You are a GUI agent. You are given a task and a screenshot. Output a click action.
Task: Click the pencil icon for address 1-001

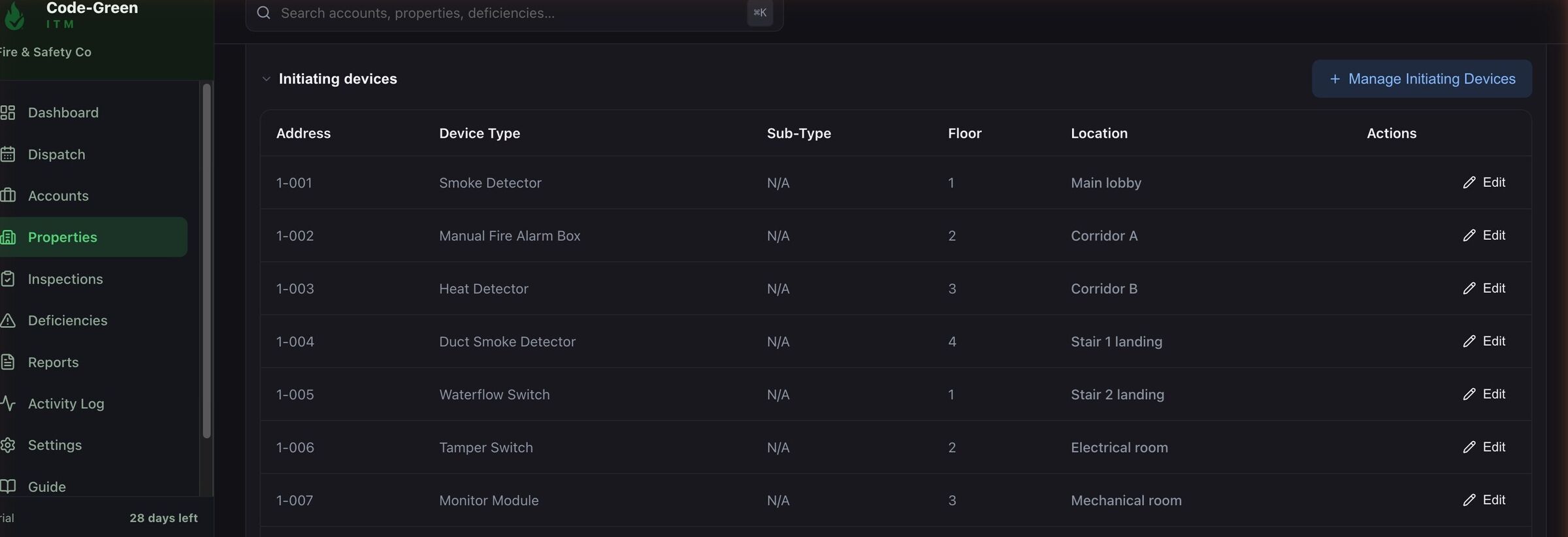[x=1469, y=182]
